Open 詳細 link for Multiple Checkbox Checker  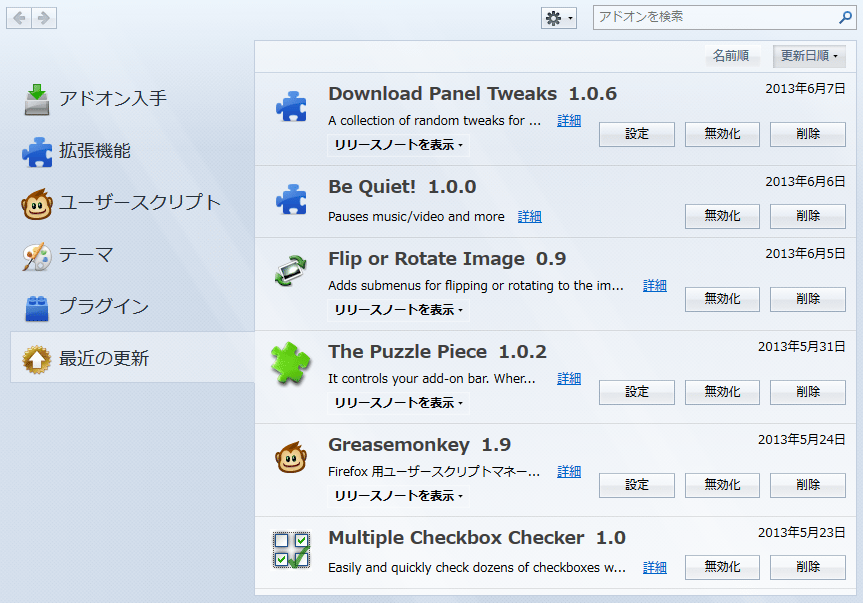pos(655,567)
